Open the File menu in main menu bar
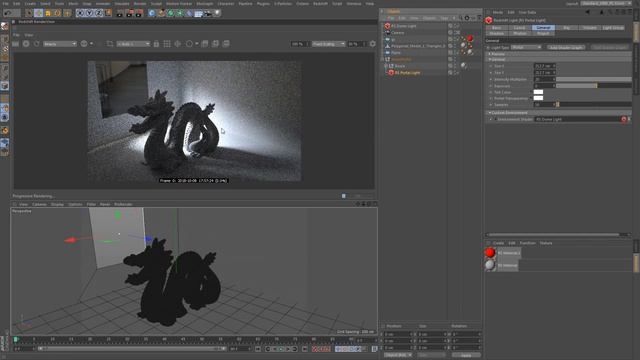Viewport: 640px width, 360px height. click(x=5, y=4)
